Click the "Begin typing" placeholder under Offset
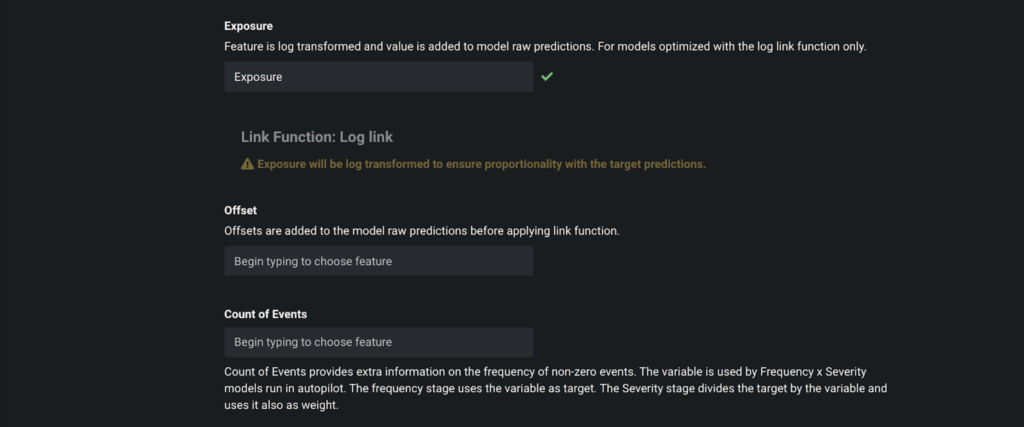The height and width of the screenshot is (427, 1024). pos(313,261)
